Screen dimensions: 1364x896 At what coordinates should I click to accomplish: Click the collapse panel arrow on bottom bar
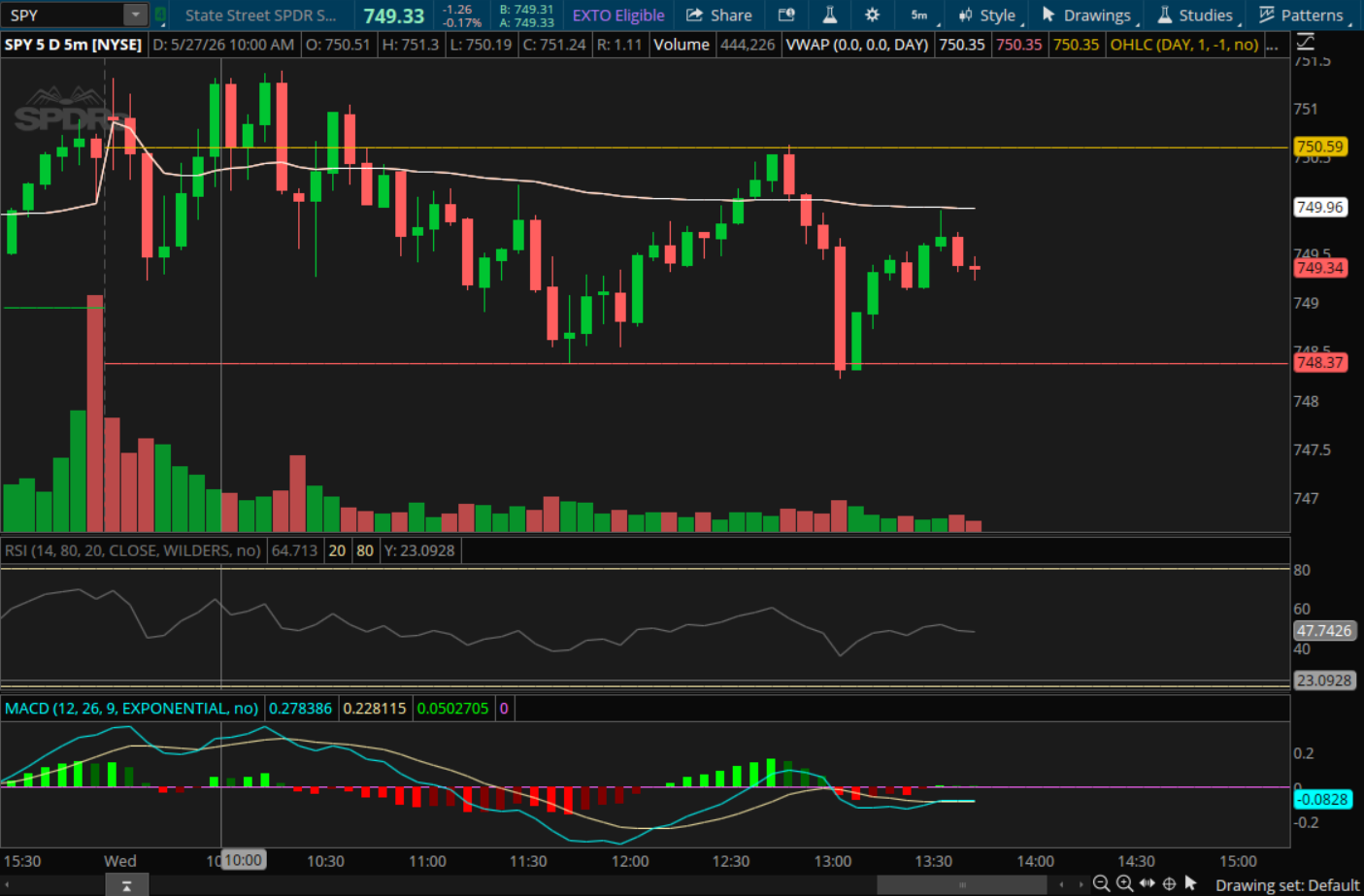[127, 885]
